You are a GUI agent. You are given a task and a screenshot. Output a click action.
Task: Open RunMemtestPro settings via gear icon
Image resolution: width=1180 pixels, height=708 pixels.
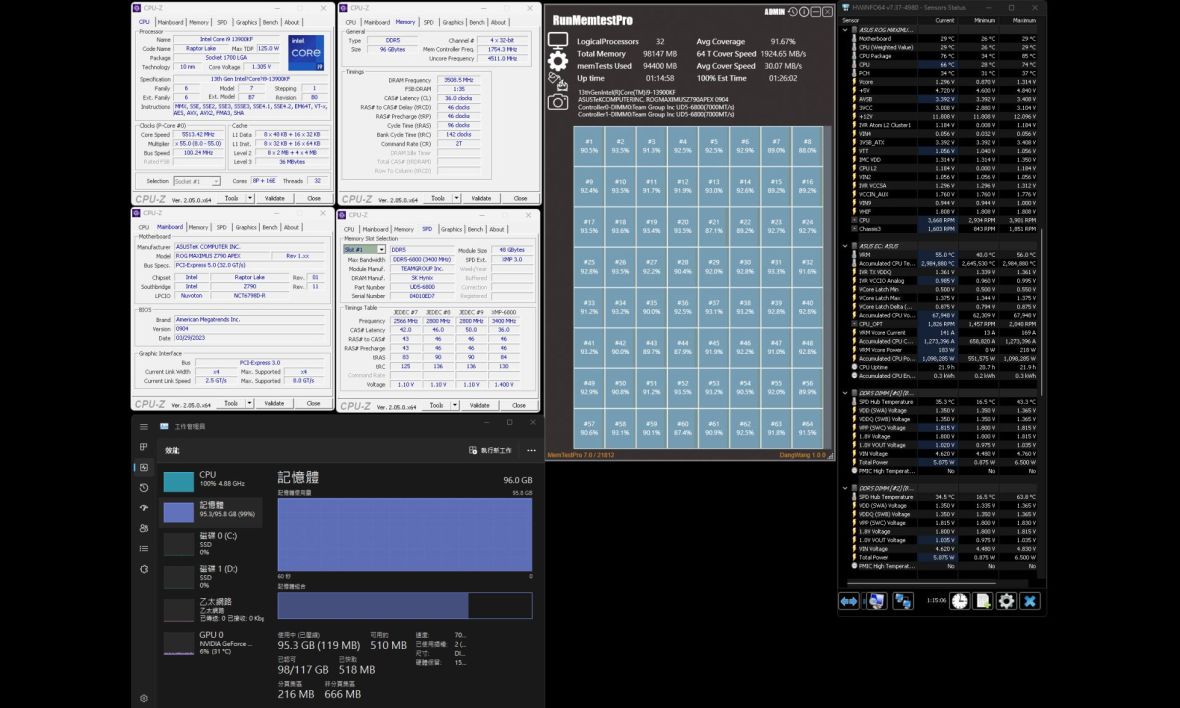click(x=556, y=60)
